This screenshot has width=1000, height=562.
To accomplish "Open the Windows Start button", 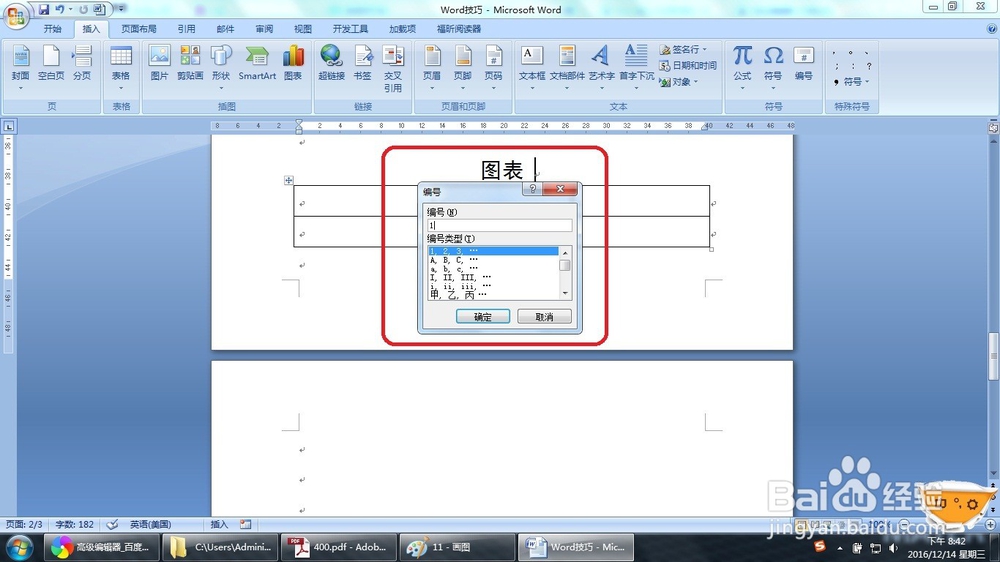I will coord(19,547).
